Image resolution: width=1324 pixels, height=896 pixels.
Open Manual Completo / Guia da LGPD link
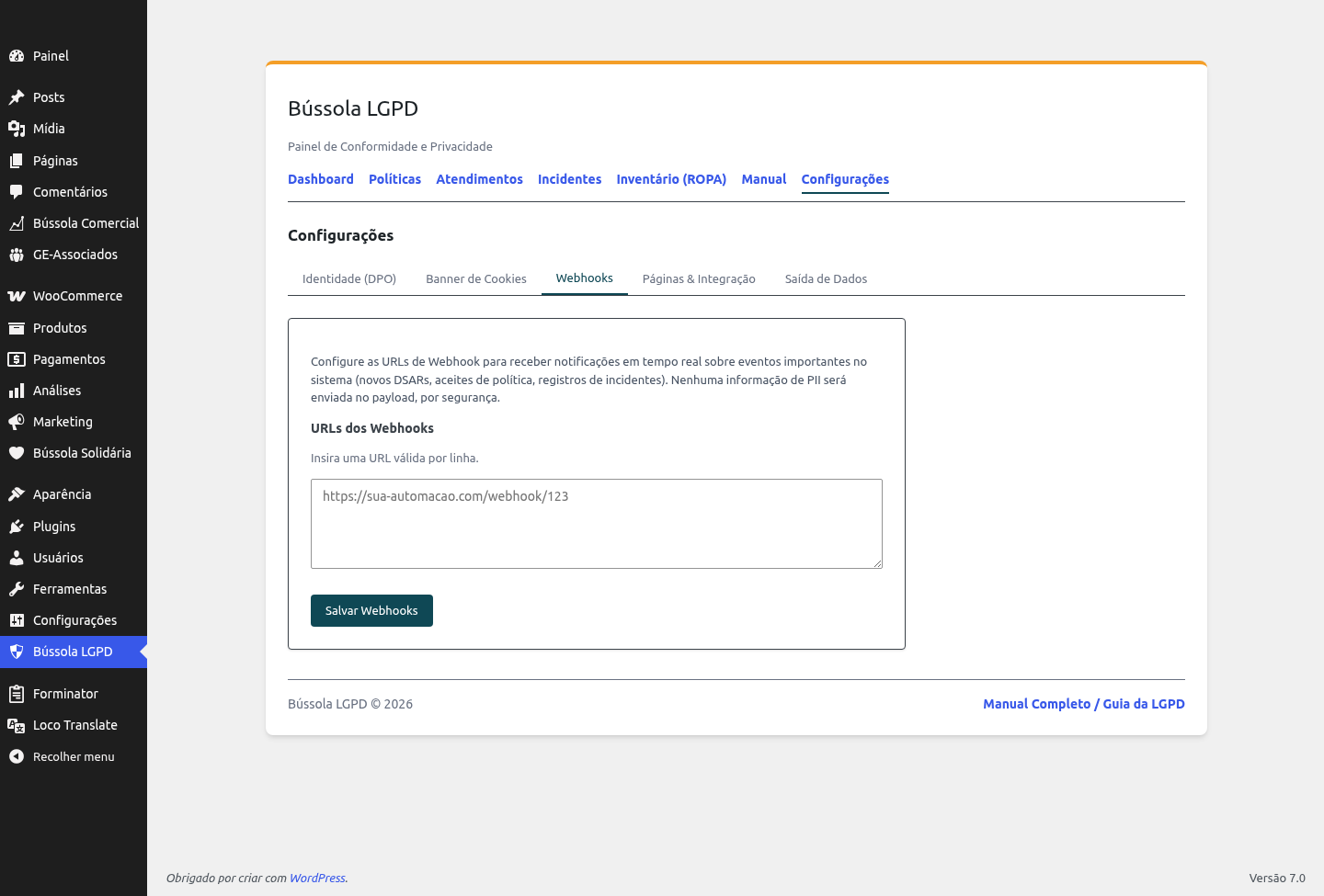click(x=1084, y=704)
